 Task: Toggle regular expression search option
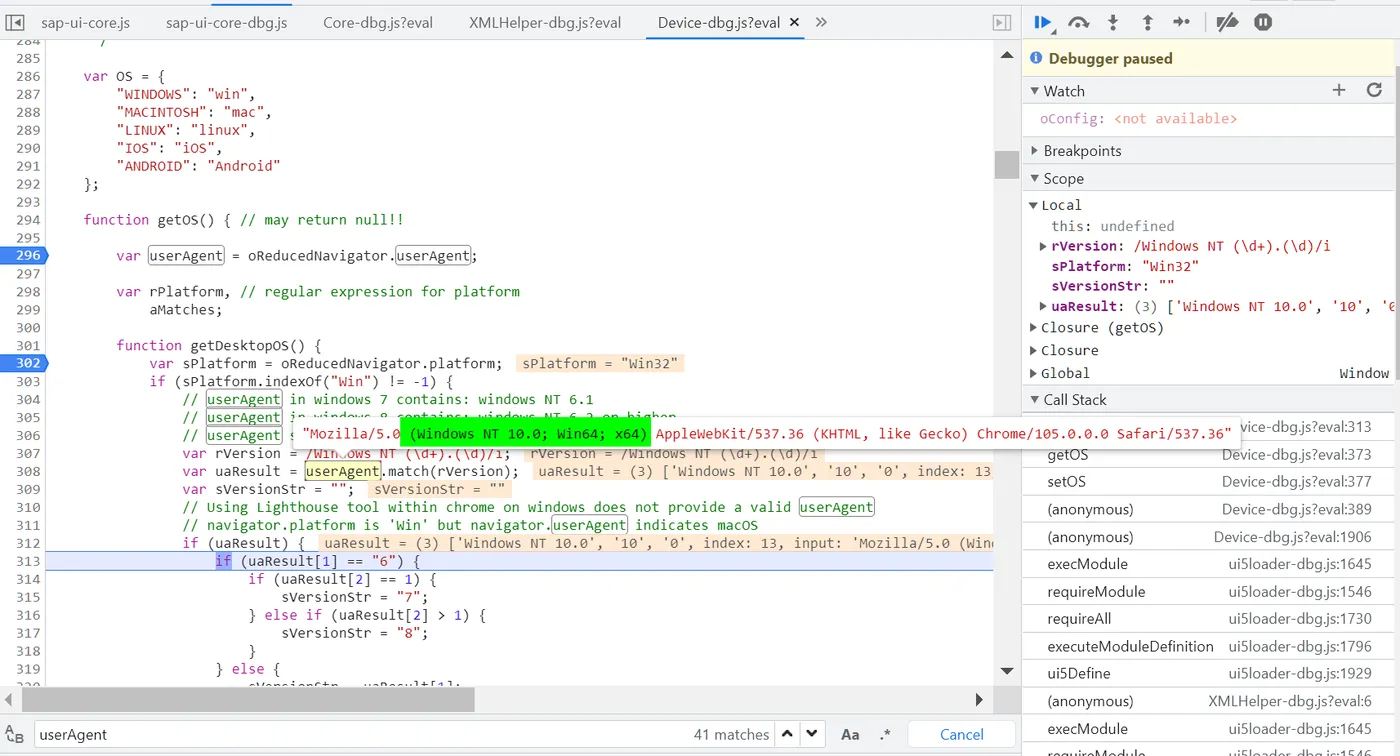point(885,734)
